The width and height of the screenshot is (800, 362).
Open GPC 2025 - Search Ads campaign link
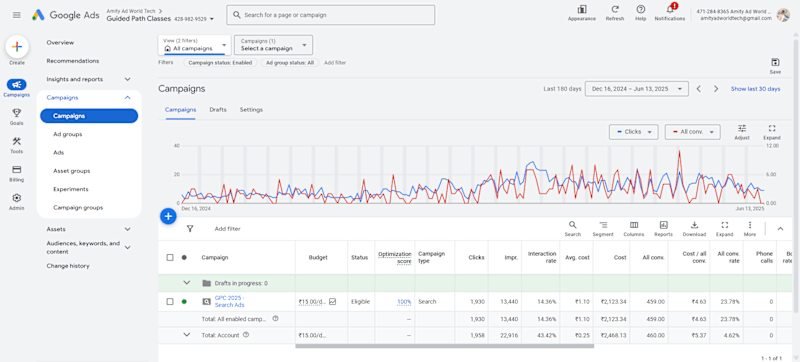coord(230,301)
